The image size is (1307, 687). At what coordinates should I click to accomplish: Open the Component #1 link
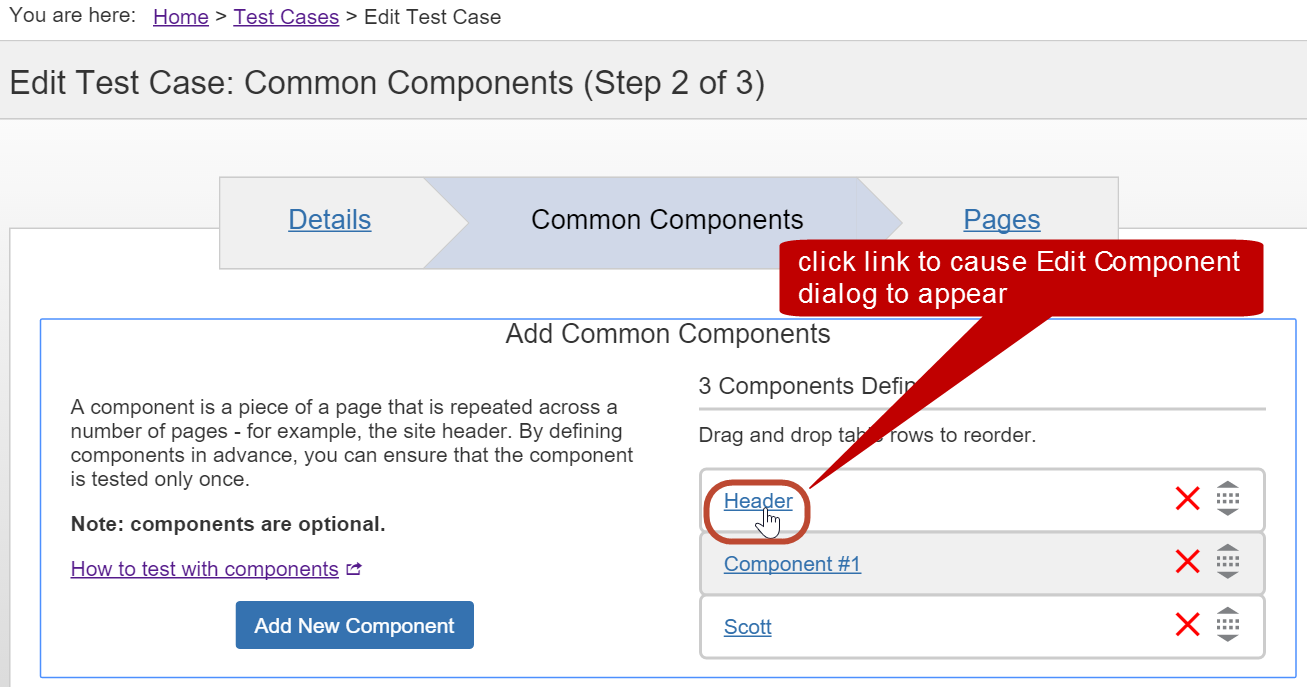tap(791, 563)
